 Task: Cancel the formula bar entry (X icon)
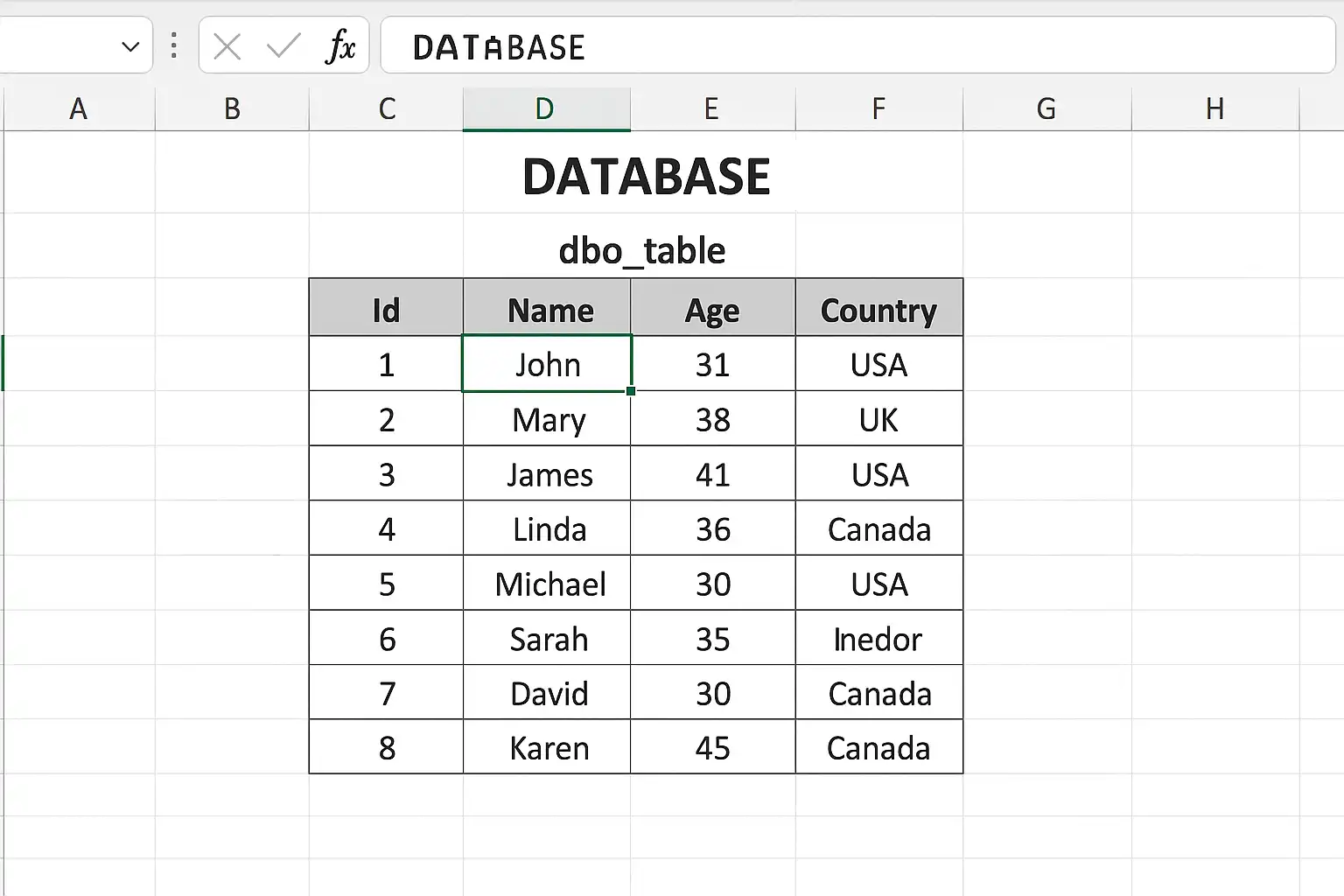coord(227,46)
